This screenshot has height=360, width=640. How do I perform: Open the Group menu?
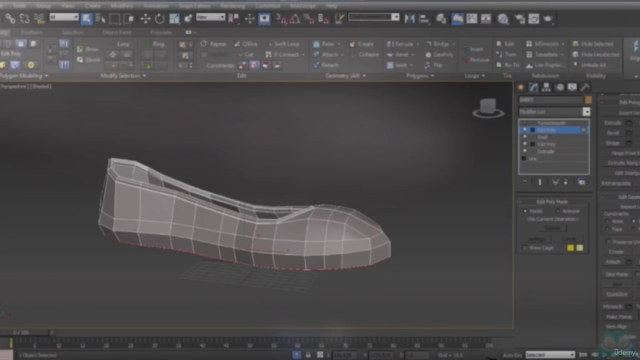[x=43, y=6]
